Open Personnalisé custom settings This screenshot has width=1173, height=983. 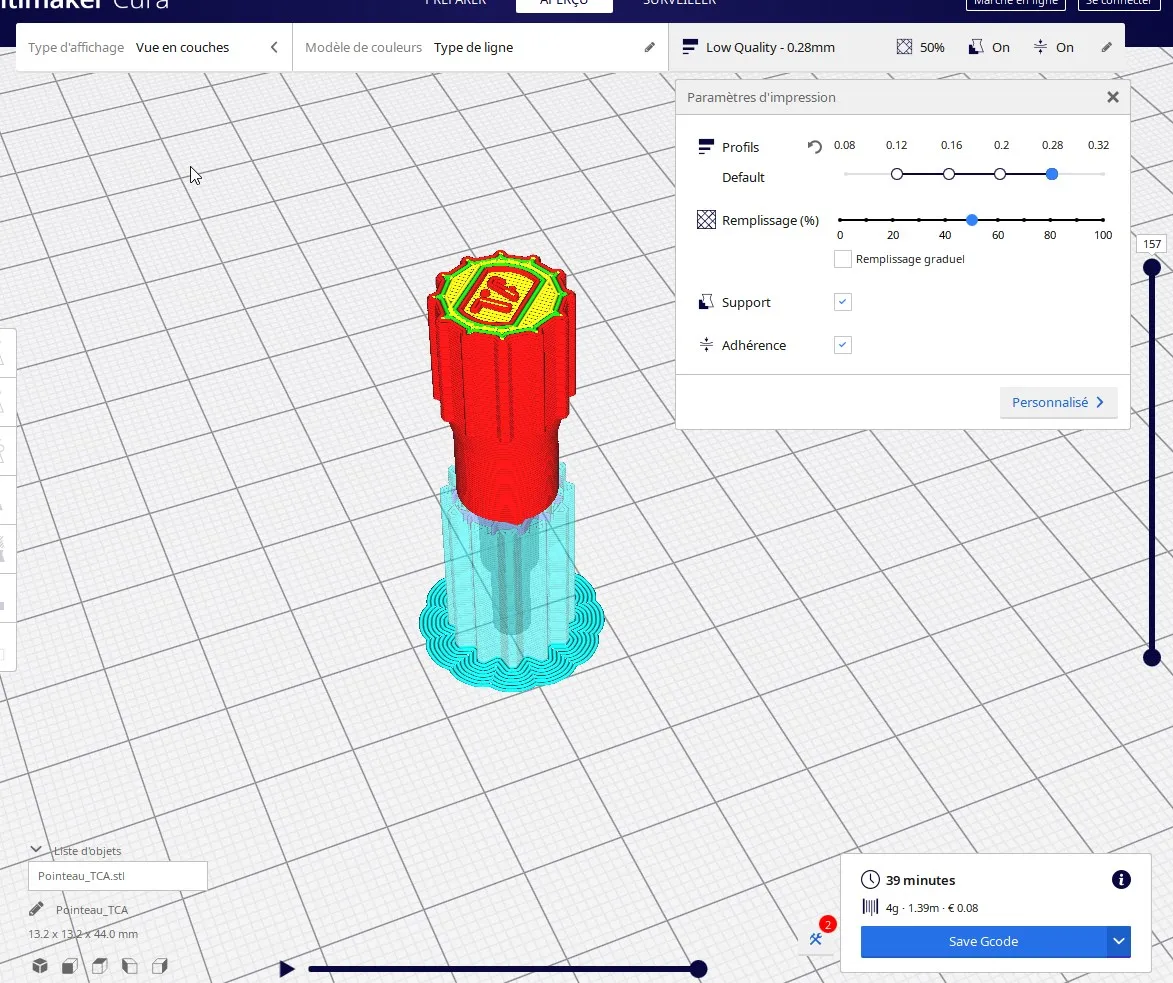pyautogui.click(x=1058, y=402)
